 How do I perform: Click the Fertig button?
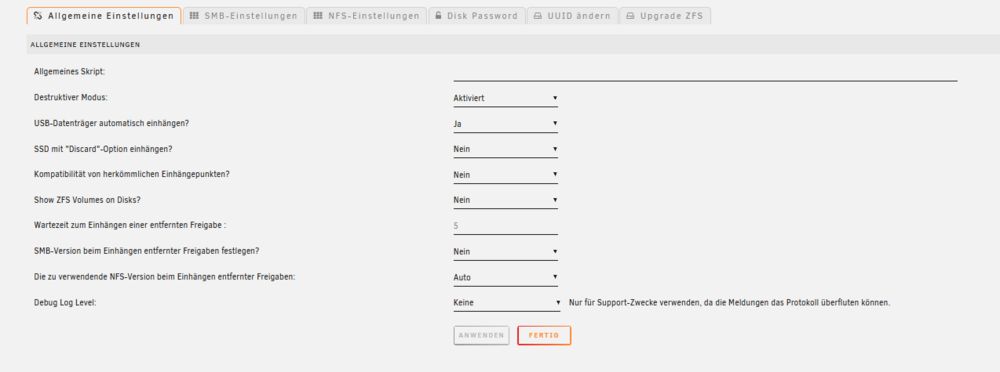pos(544,336)
